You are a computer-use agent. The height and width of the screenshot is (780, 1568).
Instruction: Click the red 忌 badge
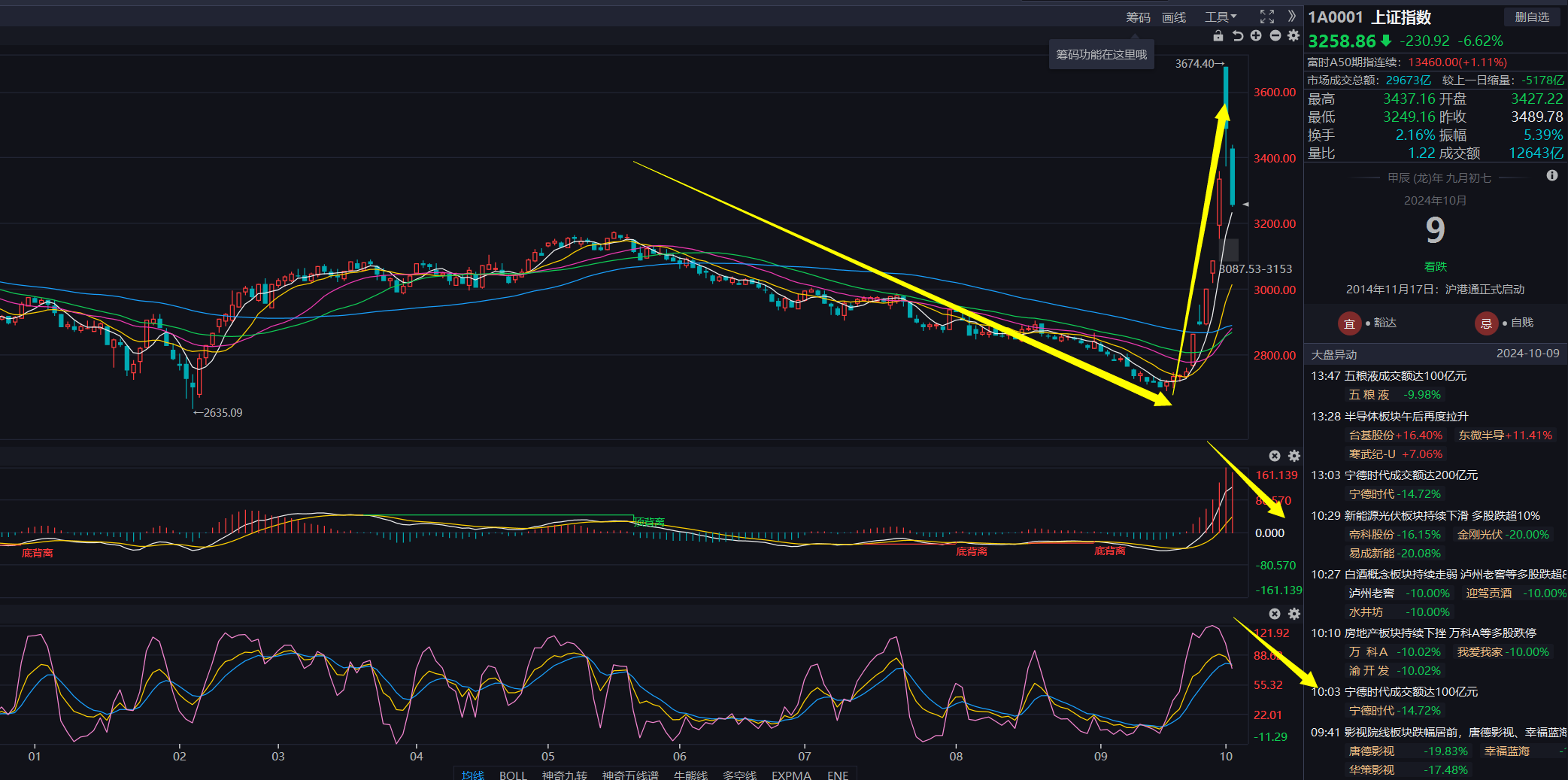click(x=1486, y=323)
